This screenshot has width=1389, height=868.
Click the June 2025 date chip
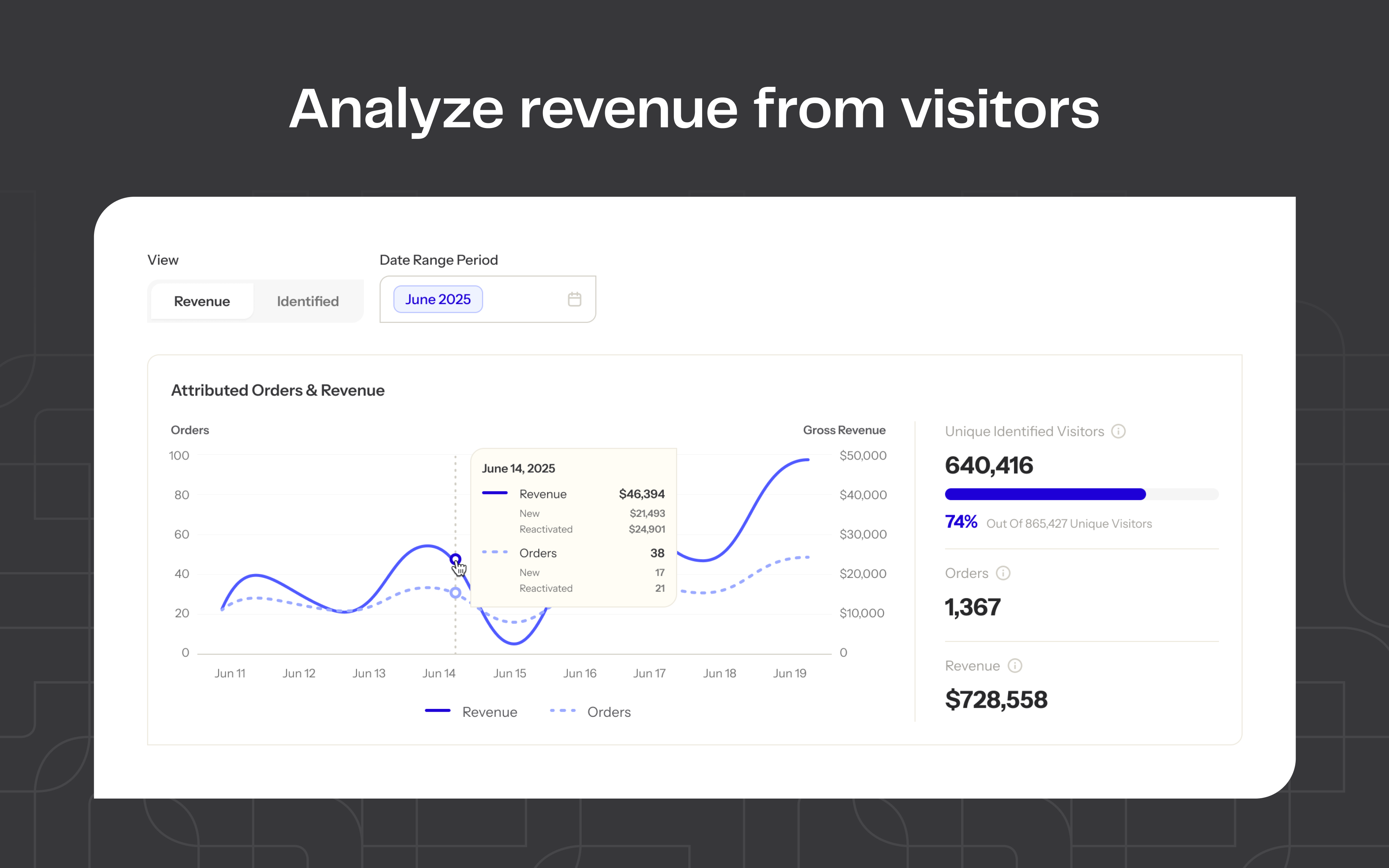pos(438,299)
